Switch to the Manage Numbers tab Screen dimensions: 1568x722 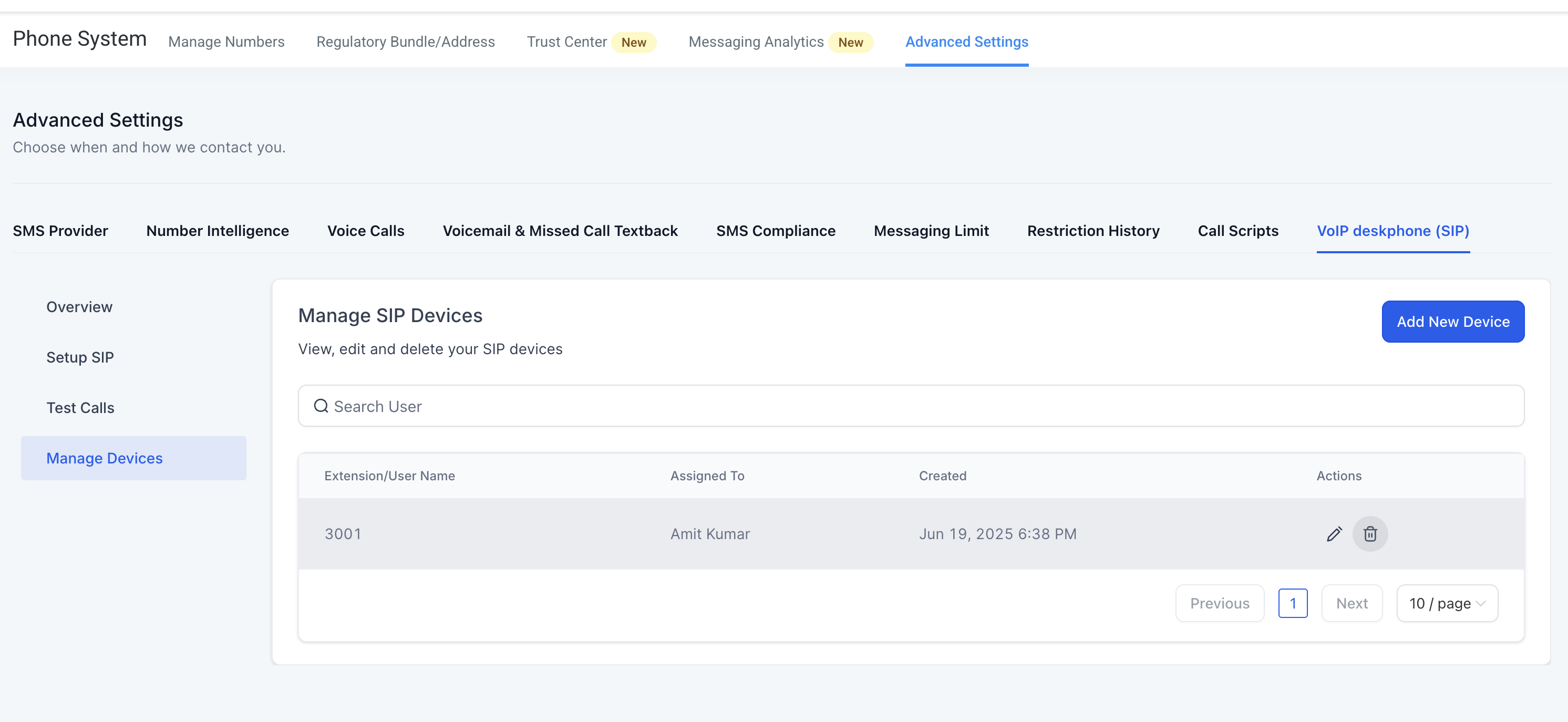coord(226,42)
